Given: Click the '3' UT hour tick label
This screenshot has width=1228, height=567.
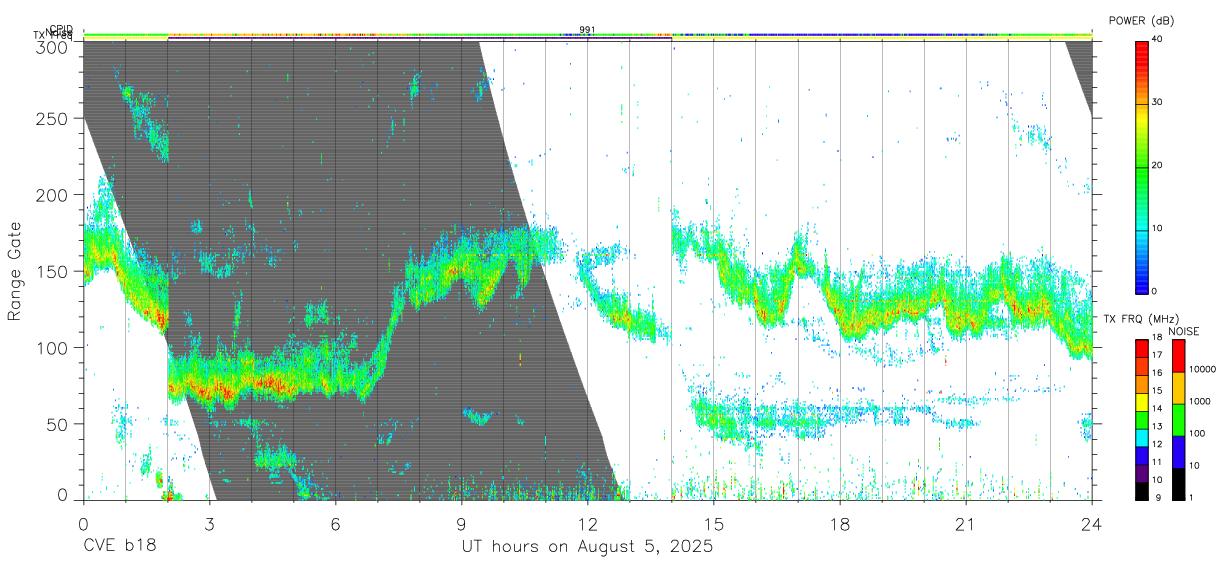Looking at the screenshot, I should [209, 523].
